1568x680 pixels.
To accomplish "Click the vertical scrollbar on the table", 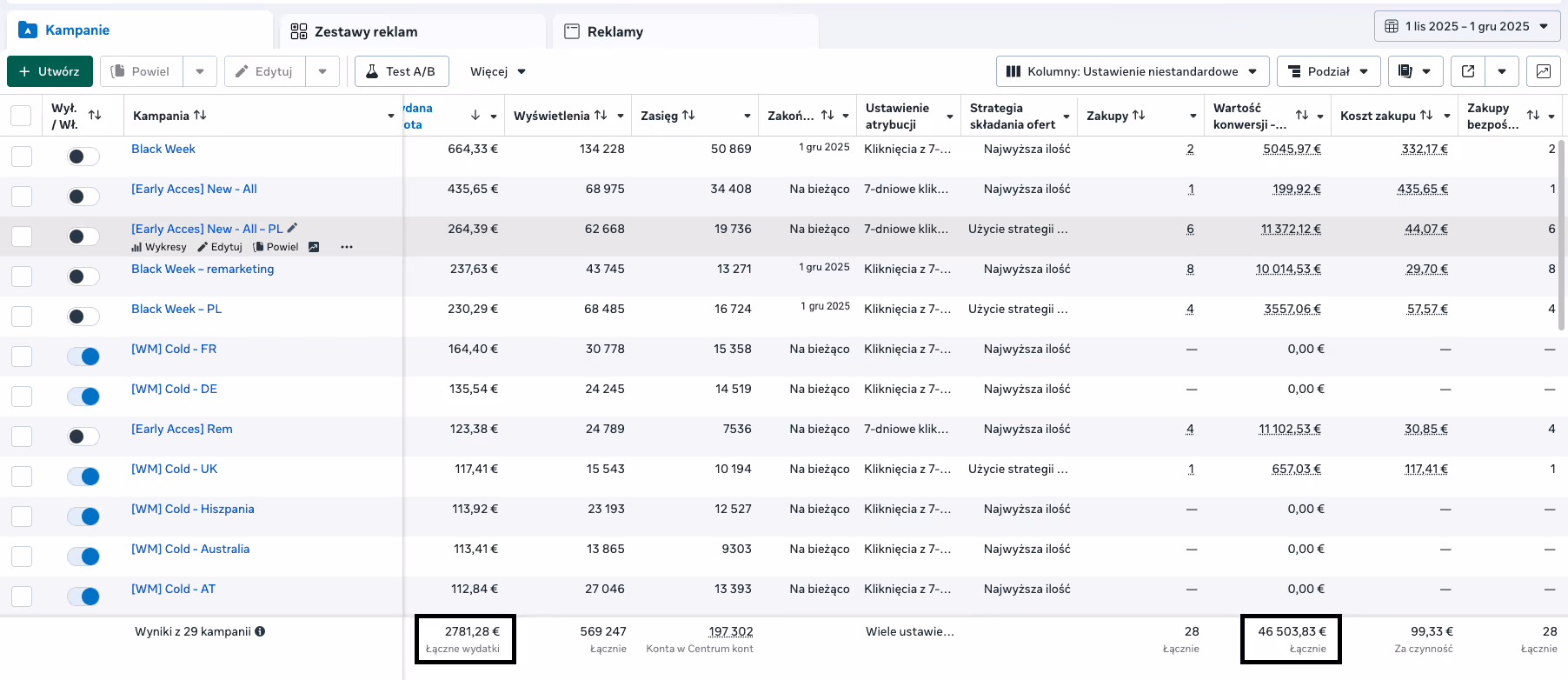I will coord(1562,235).
